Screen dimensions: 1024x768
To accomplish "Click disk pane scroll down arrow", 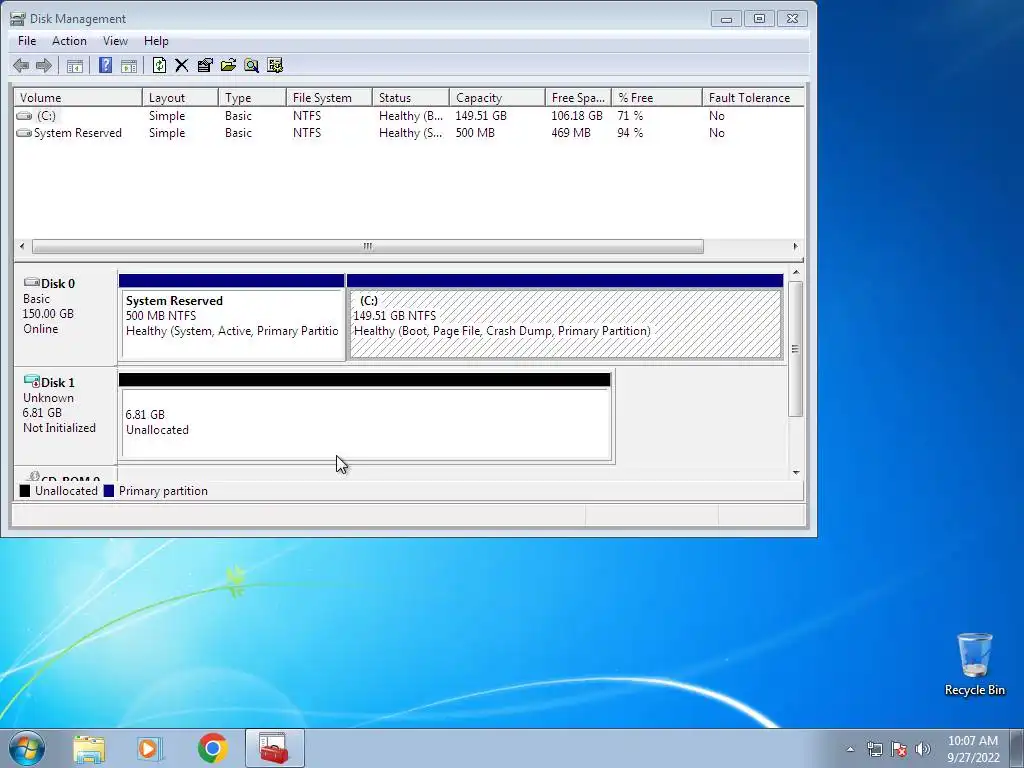I will coord(795,472).
